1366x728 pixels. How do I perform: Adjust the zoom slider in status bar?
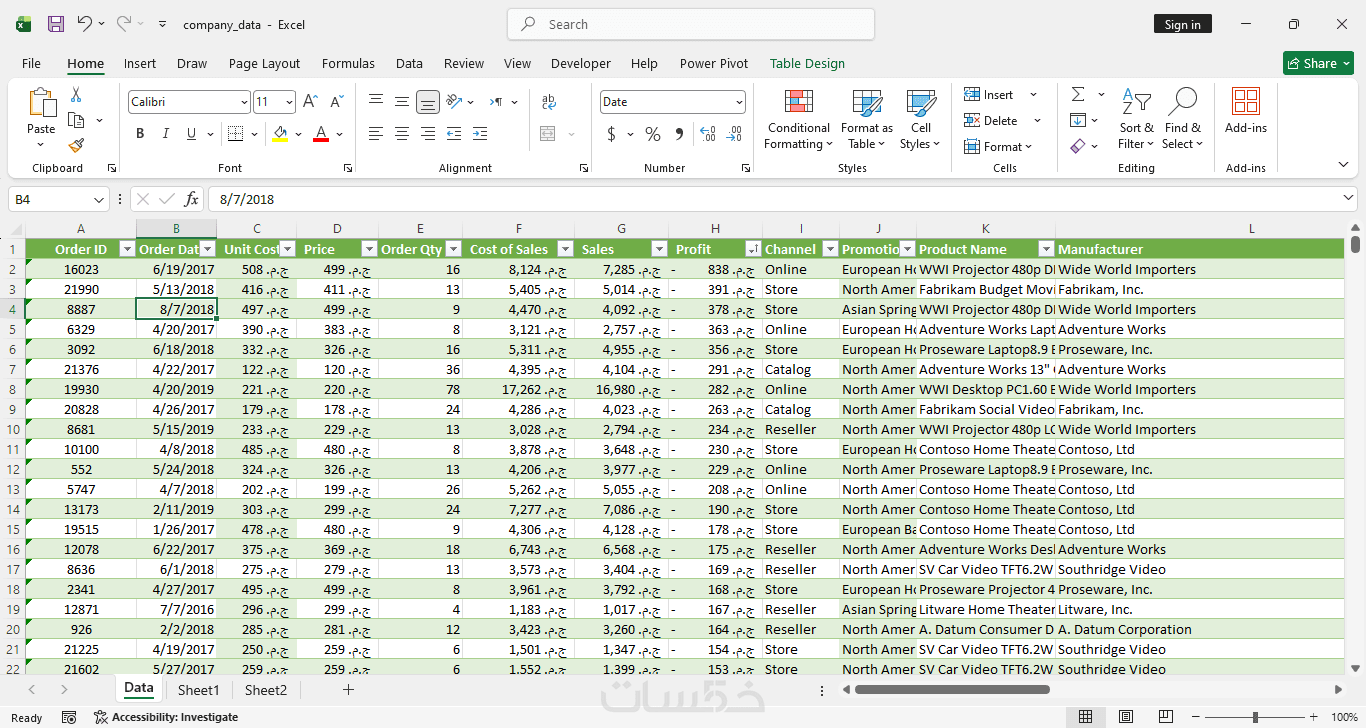1255,717
